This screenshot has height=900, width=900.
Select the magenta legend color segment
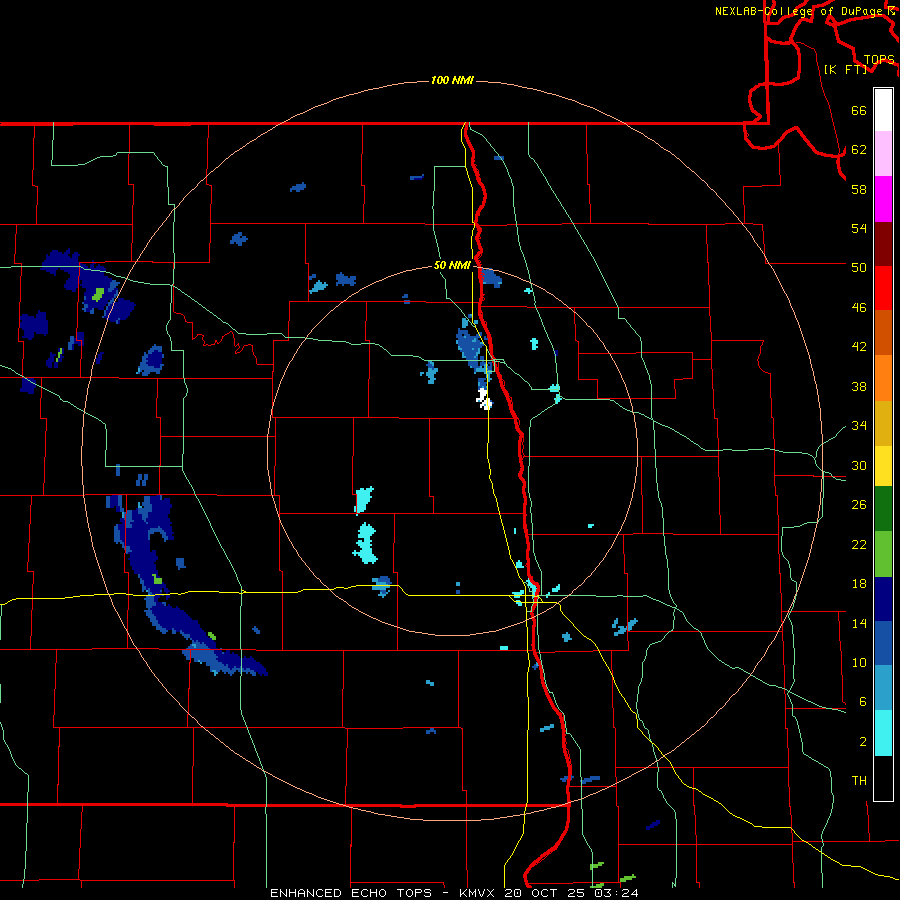pyautogui.click(x=883, y=199)
